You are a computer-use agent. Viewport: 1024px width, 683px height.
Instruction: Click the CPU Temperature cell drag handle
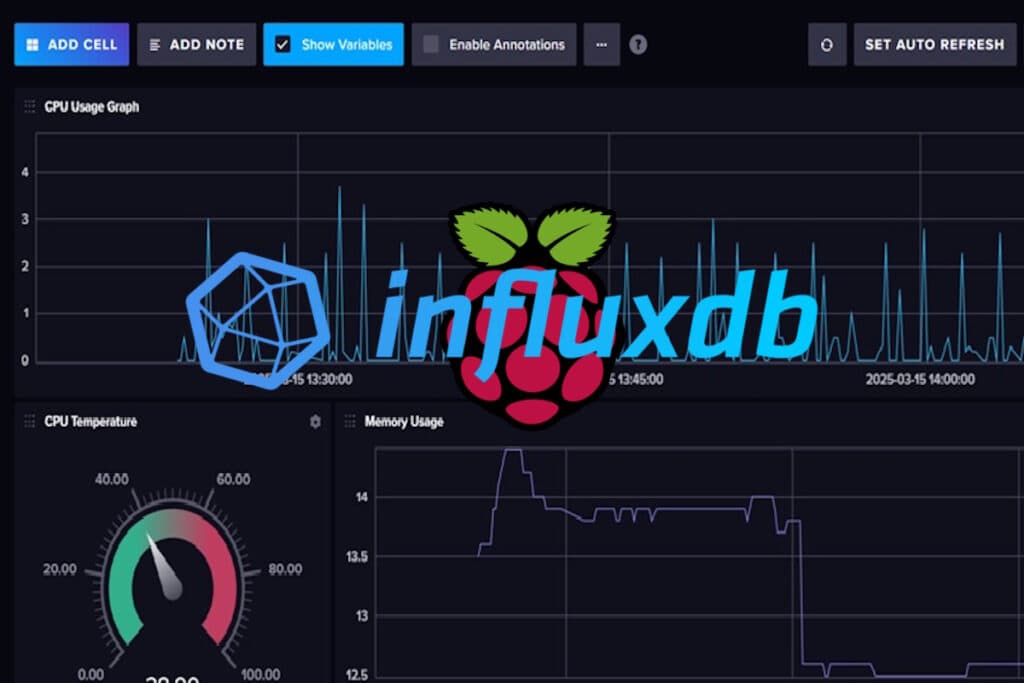point(30,422)
